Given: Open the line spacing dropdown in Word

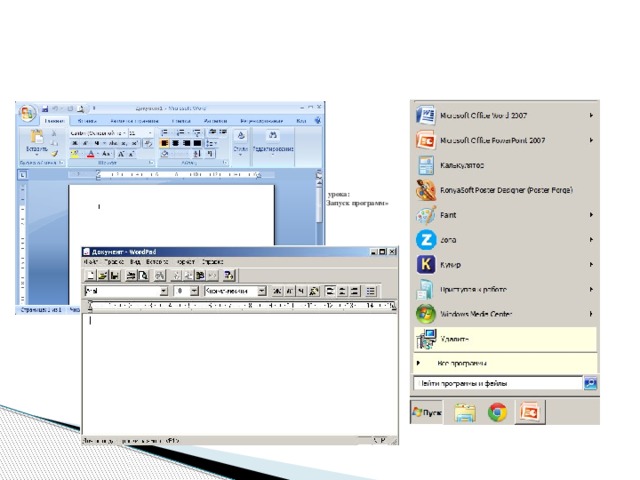Looking at the screenshot, I should [x=211, y=143].
